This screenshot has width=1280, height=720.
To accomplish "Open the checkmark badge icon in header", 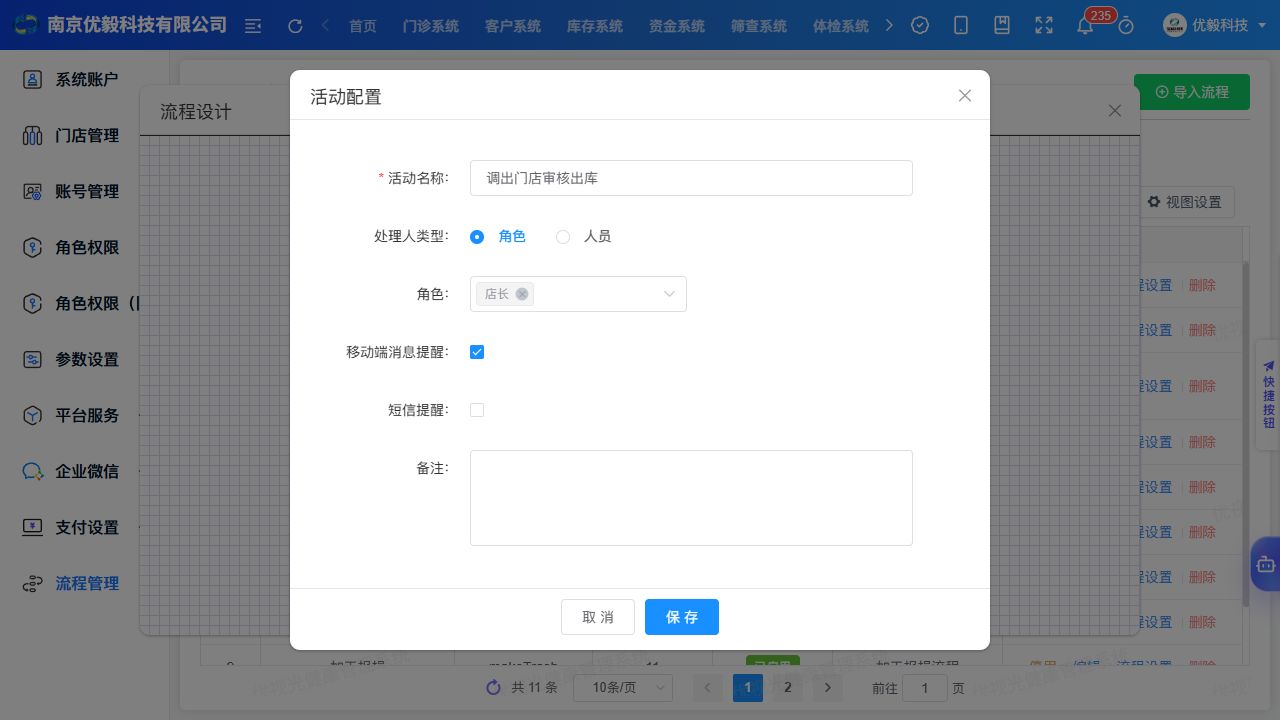I will (x=920, y=26).
